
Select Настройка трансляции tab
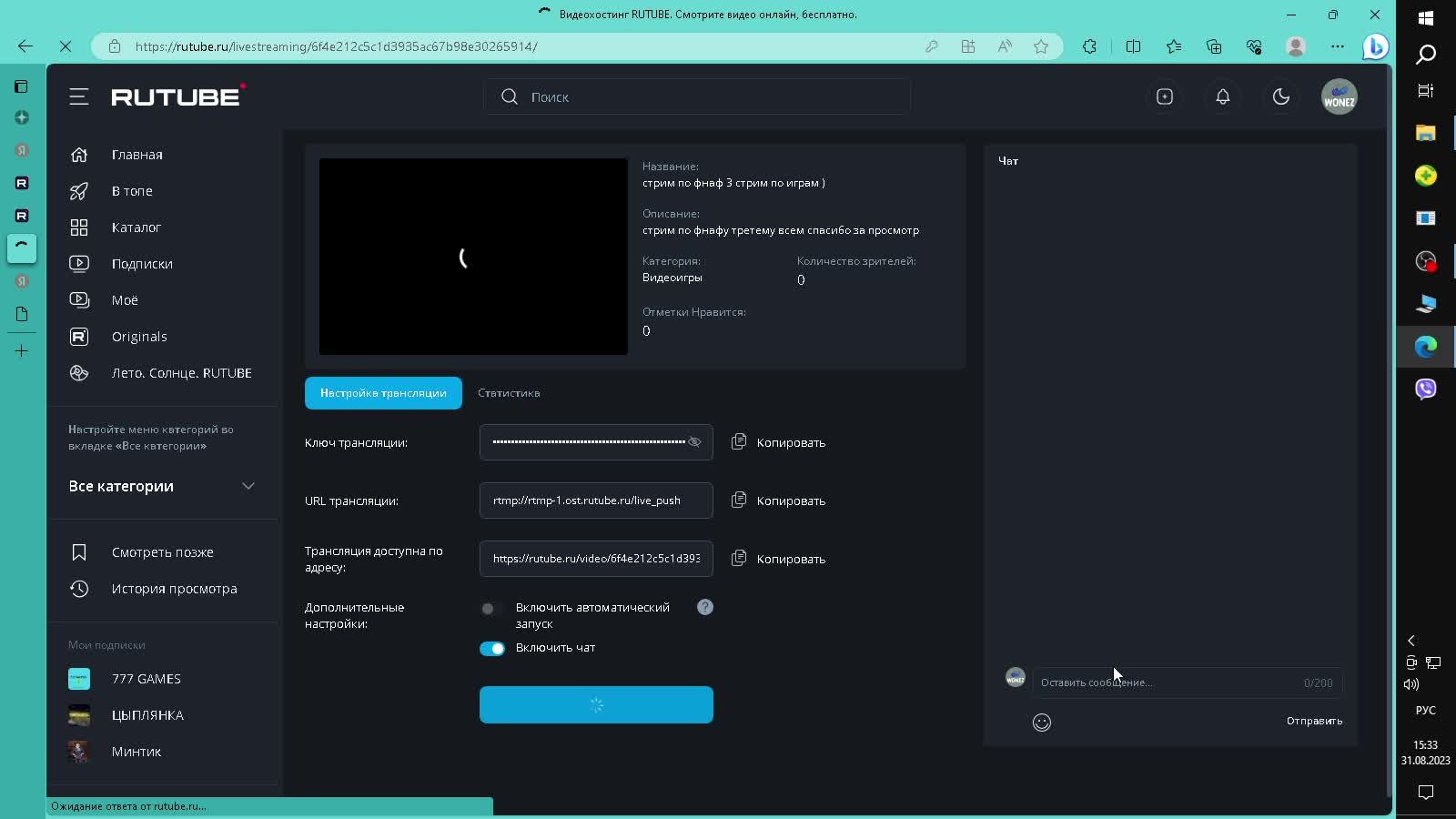(x=383, y=393)
